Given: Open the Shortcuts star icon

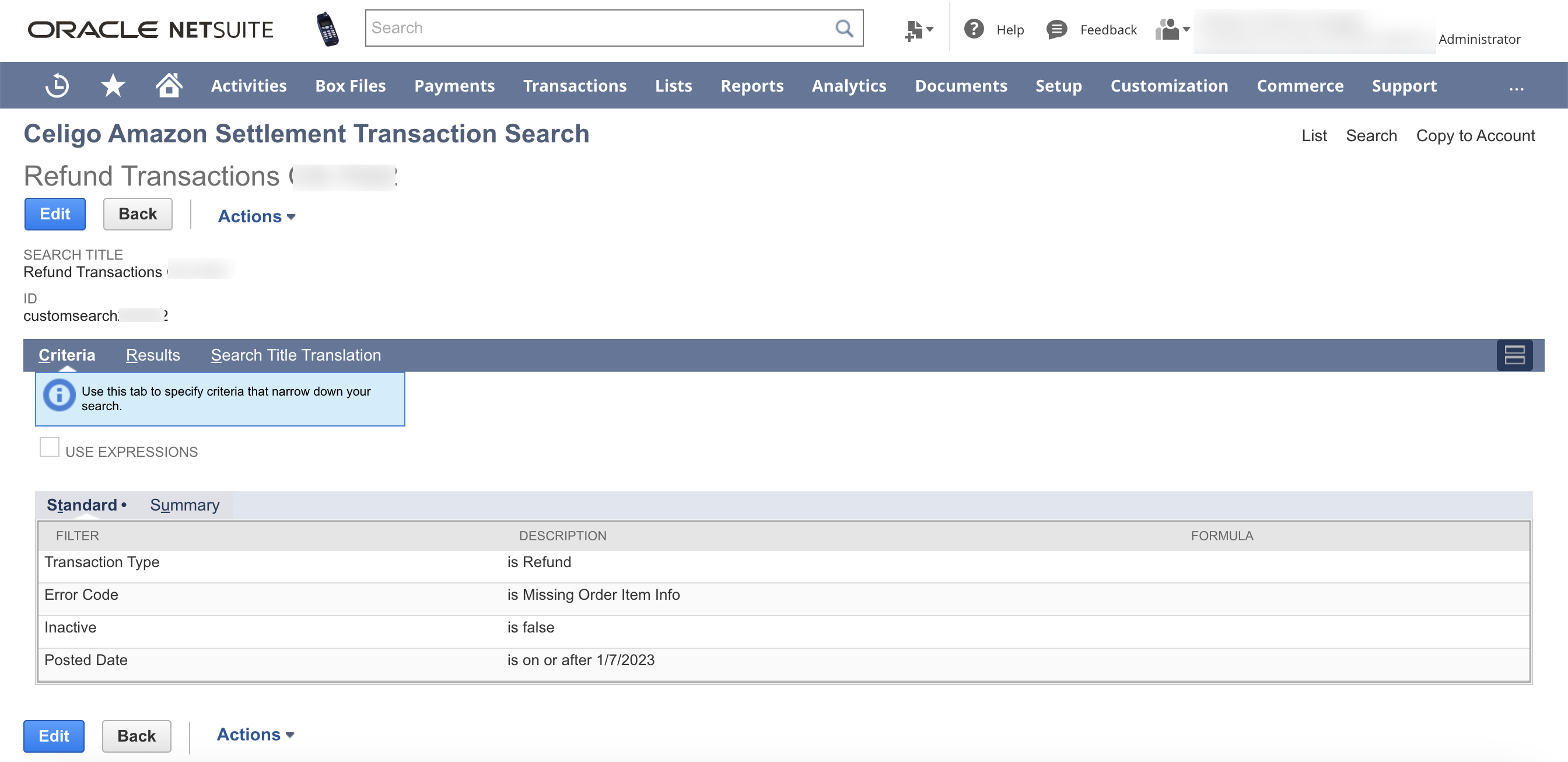Looking at the screenshot, I should tap(113, 85).
